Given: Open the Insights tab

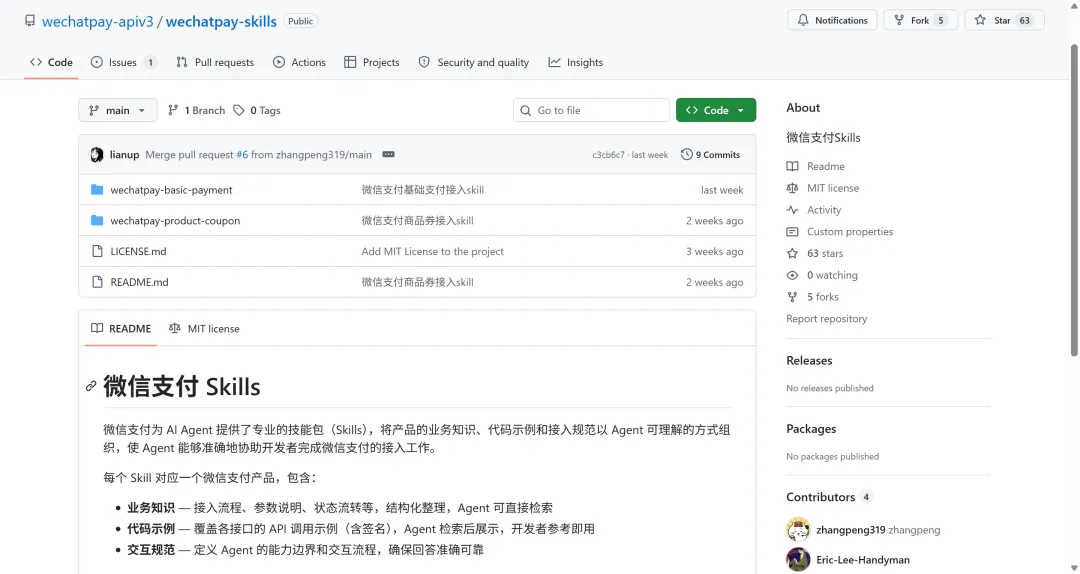Looking at the screenshot, I should (576, 62).
